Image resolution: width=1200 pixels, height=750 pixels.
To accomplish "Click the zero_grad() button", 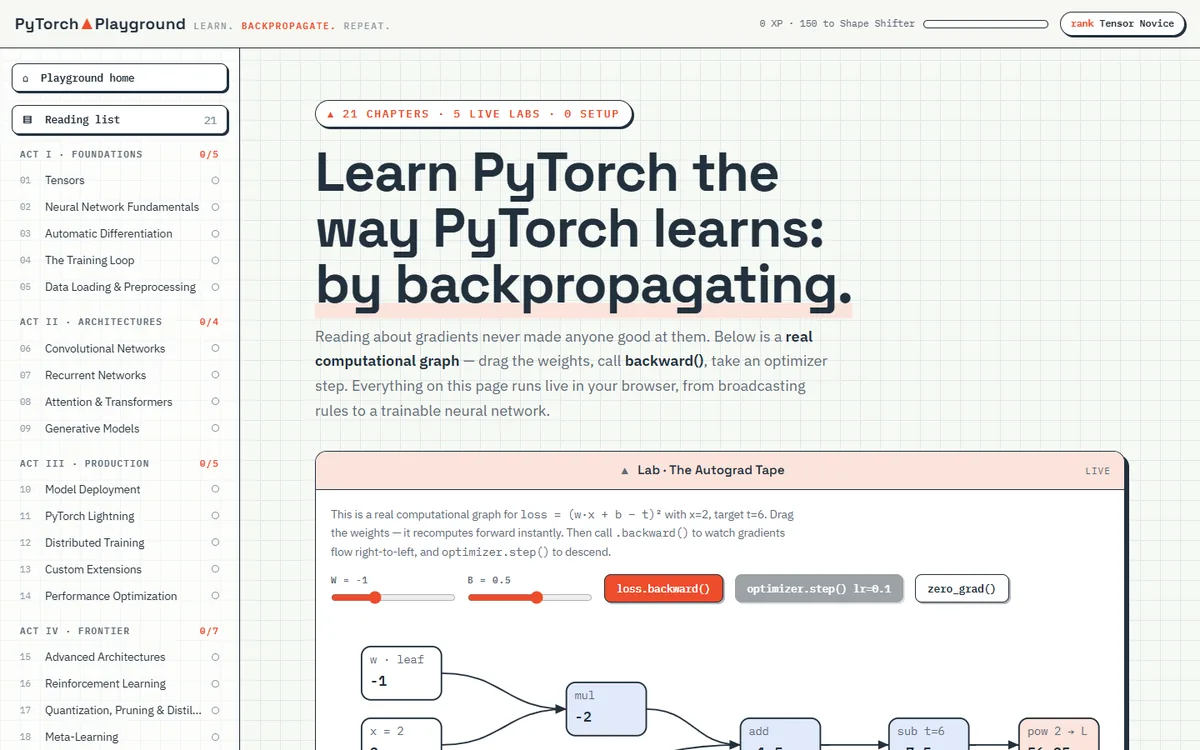I will [x=962, y=588].
